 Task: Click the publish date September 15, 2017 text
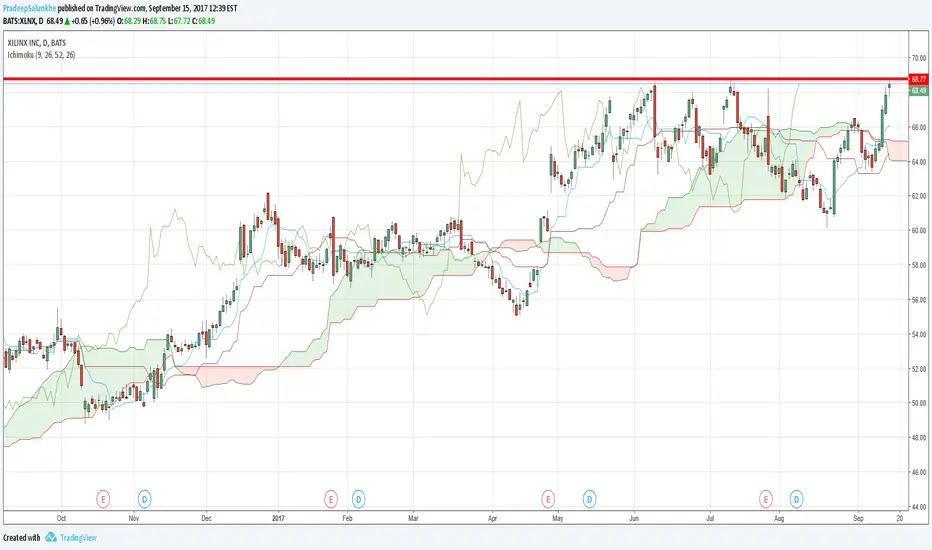180,8
